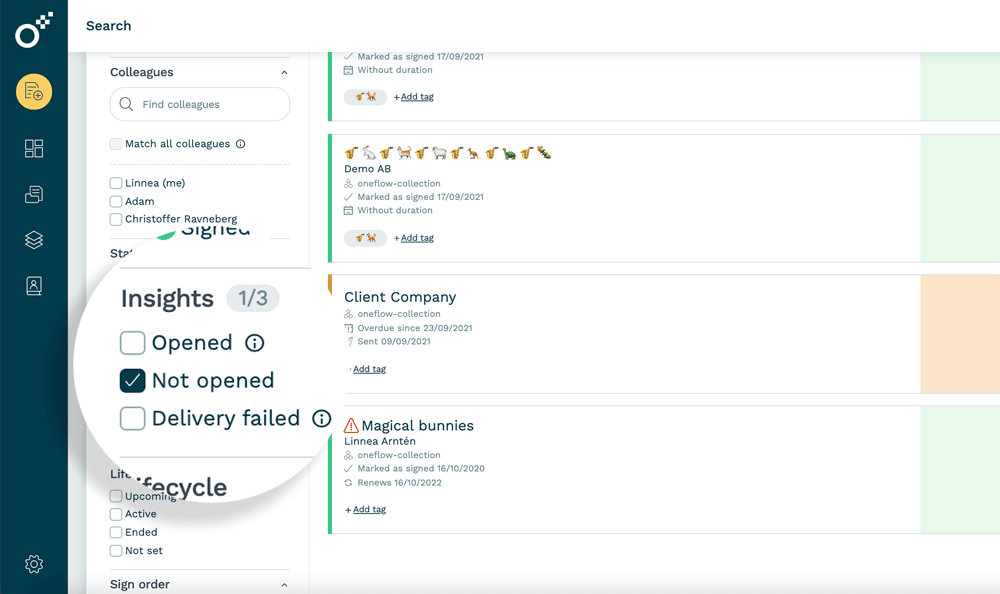Viewport: 1000px width, 594px height.
Task: Click the Sign order section heading
Action: point(140,584)
